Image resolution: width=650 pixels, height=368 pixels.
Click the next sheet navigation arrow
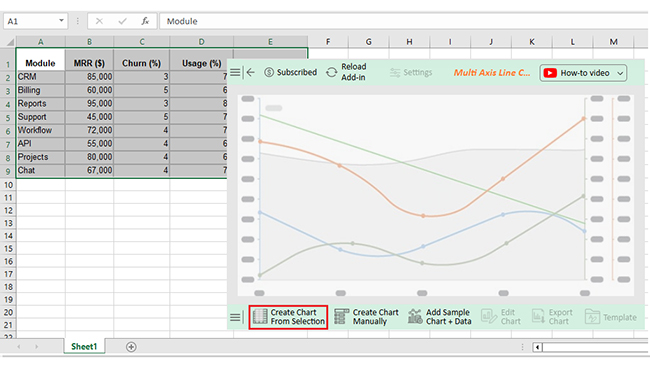tap(36, 346)
